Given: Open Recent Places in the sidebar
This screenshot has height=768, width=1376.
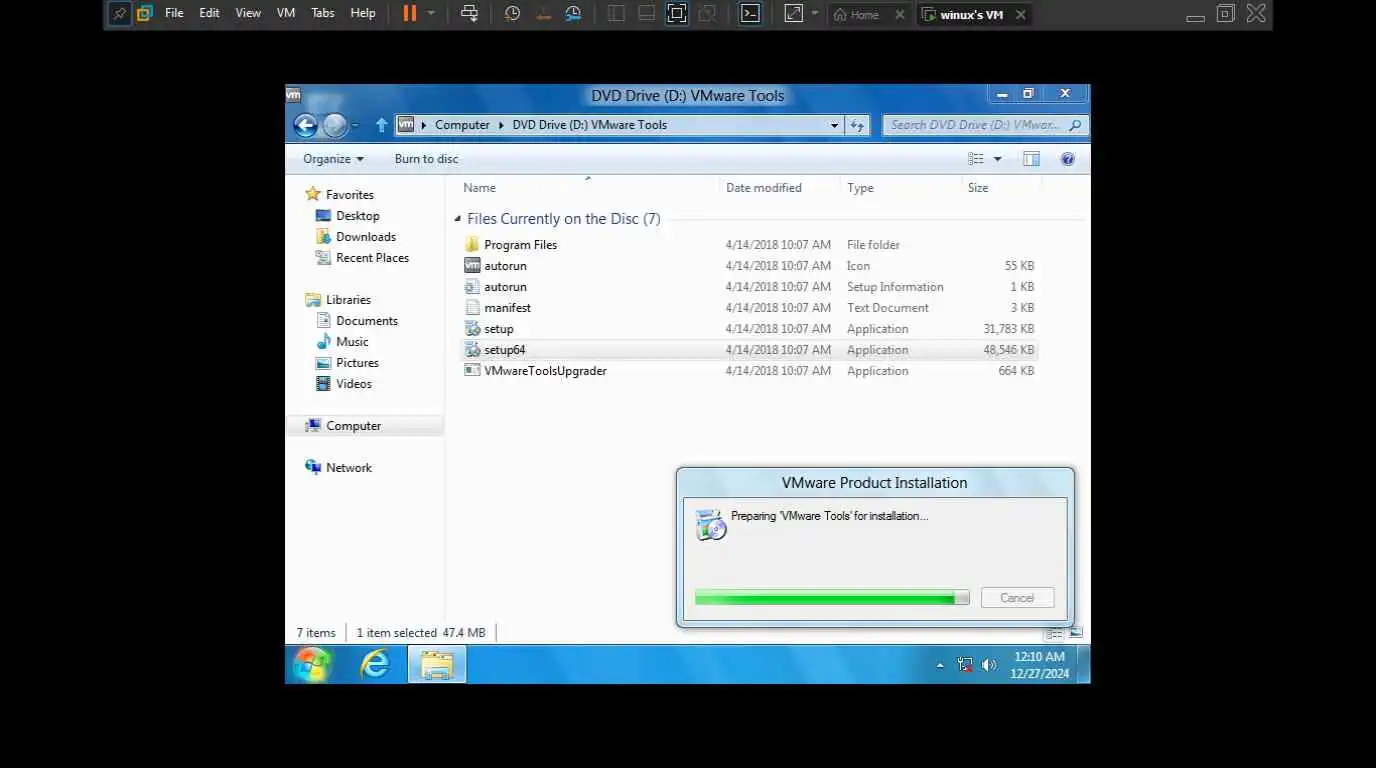Looking at the screenshot, I should [362, 258].
